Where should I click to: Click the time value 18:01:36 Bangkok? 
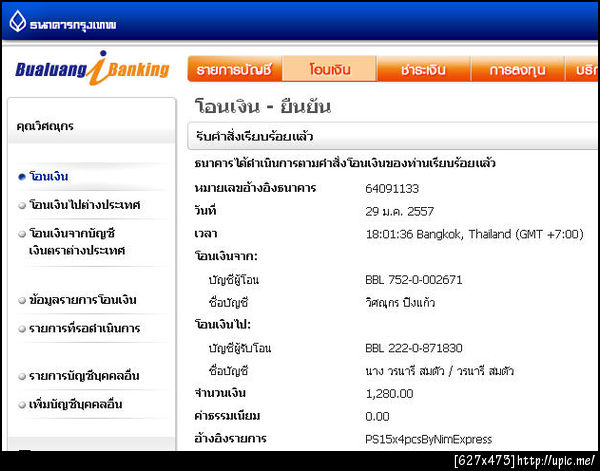[474, 234]
